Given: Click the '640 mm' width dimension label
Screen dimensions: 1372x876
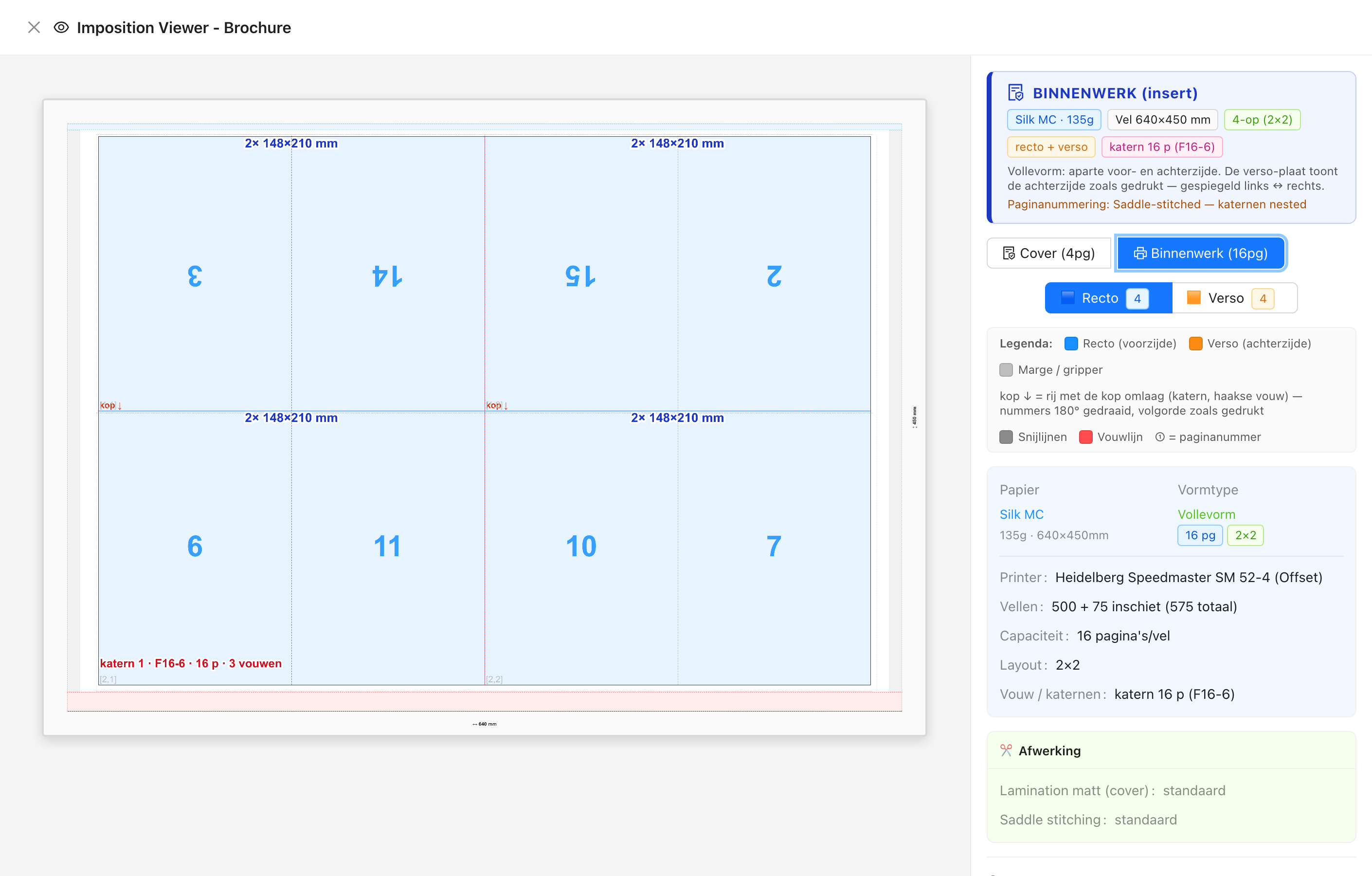Looking at the screenshot, I should pyautogui.click(x=484, y=724).
